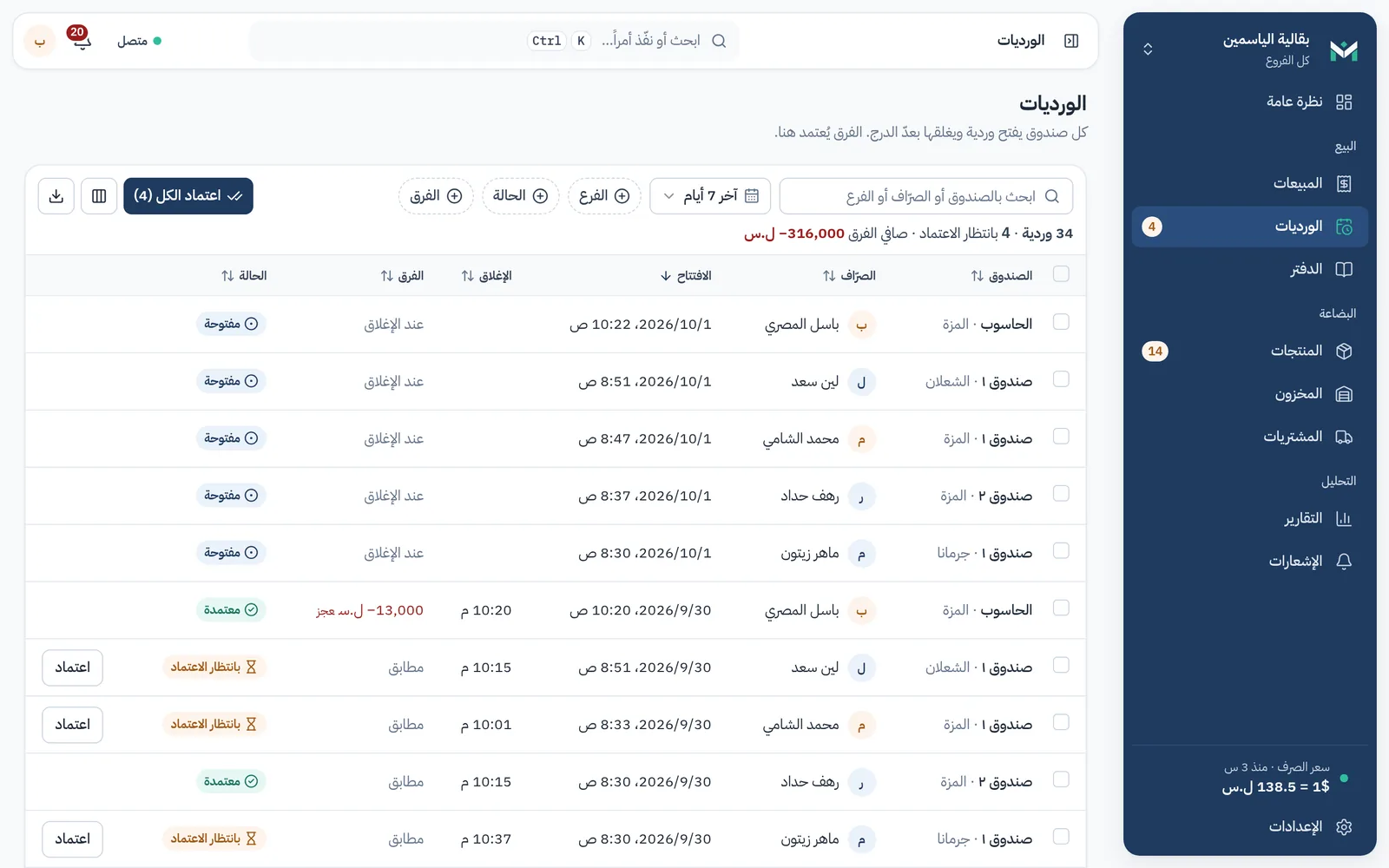Screen dimensions: 1389x868
Task: Open التقارير sidebar item
Action: 1250,519
